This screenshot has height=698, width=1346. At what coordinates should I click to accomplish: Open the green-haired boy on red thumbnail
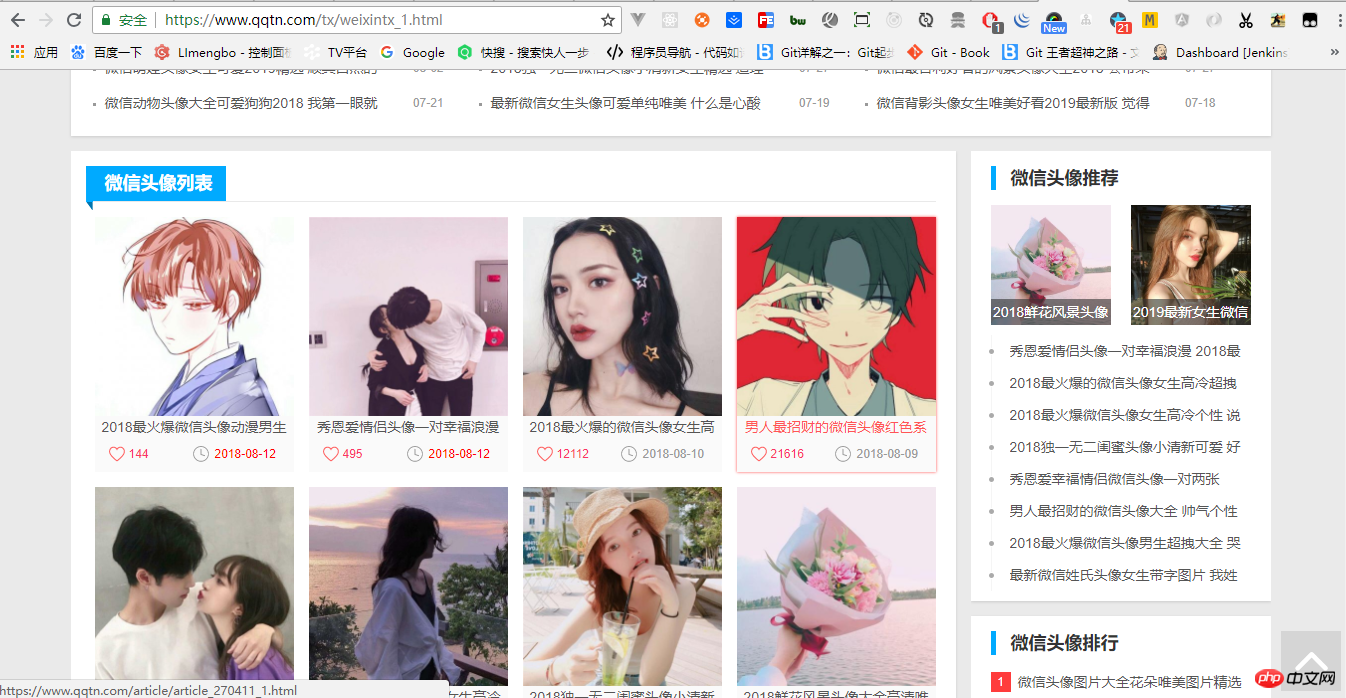tap(836, 317)
